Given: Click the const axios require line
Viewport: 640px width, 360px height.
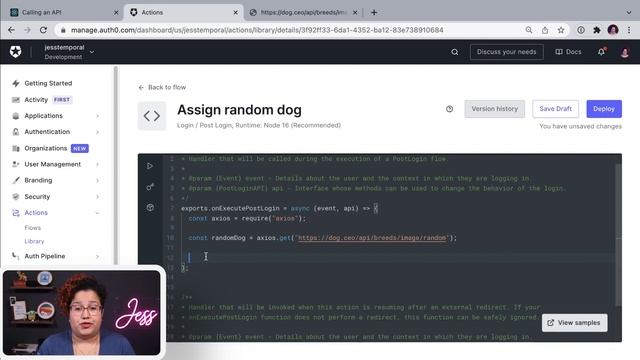Looking at the screenshot, I should (x=247, y=218).
